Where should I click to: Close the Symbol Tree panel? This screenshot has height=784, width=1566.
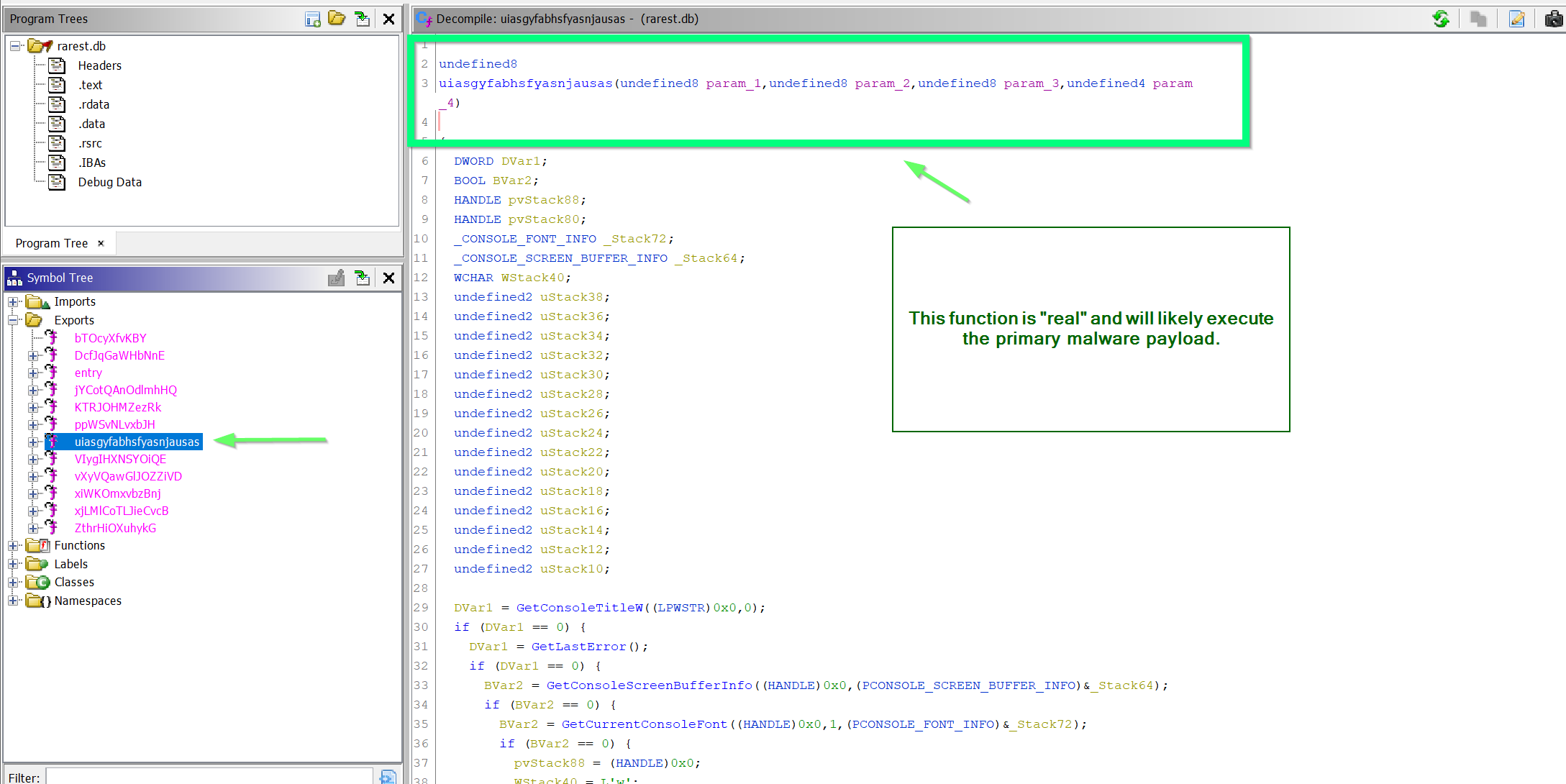(x=388, y=278)
